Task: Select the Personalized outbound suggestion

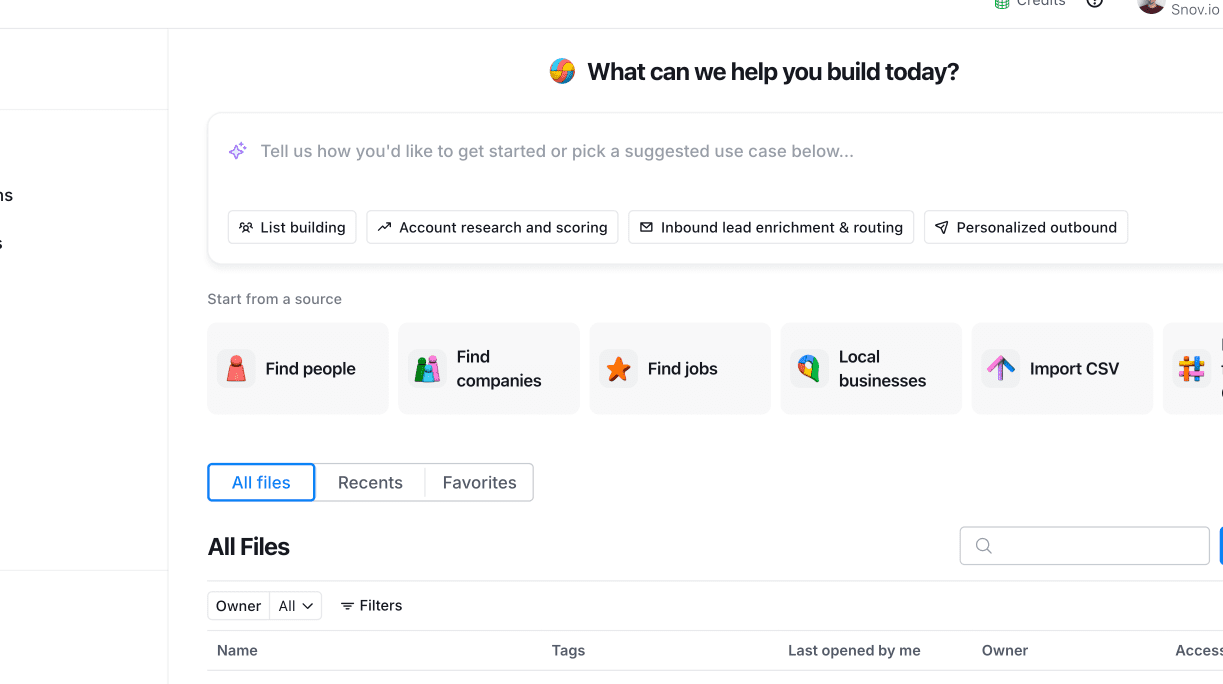Action: (1026, 227)
